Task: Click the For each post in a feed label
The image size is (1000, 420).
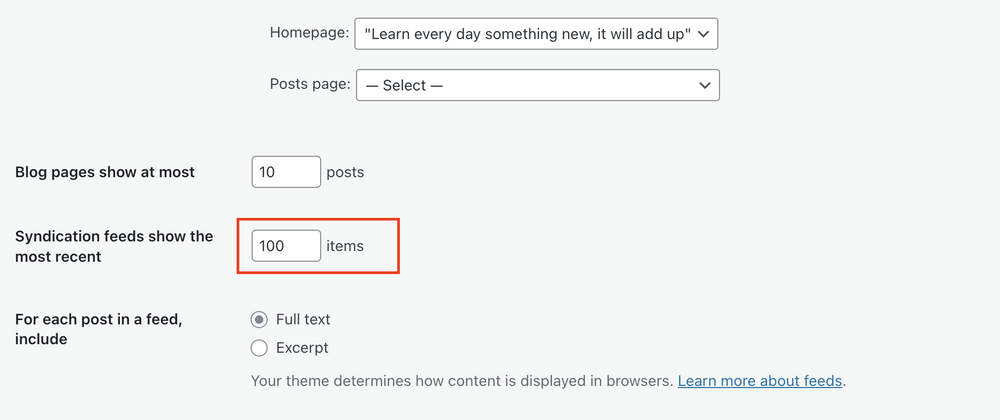Action: coord(100,329)
